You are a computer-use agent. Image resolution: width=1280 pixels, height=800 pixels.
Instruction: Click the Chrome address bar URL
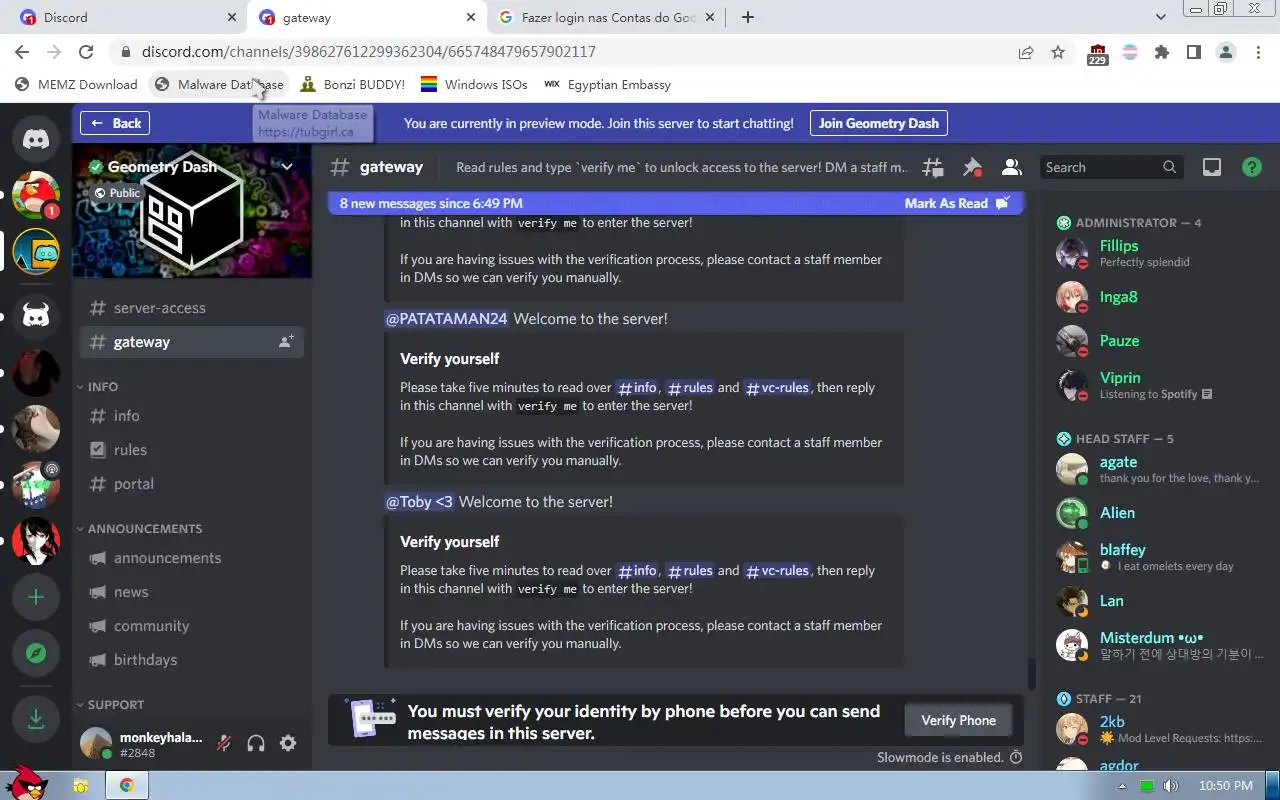click(x=369, y=52)
